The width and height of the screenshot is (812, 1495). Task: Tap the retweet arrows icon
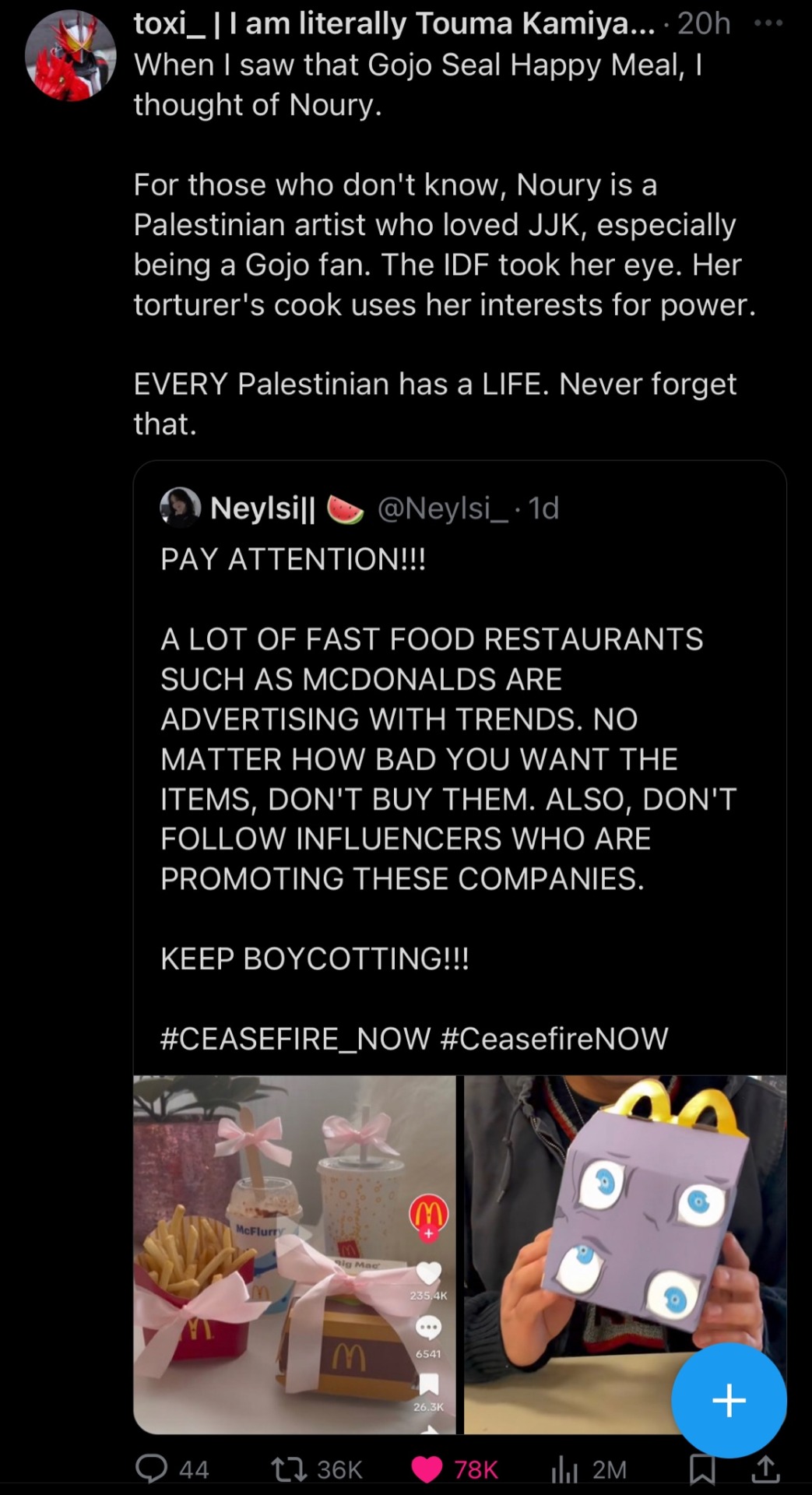tap(286, 1469)
